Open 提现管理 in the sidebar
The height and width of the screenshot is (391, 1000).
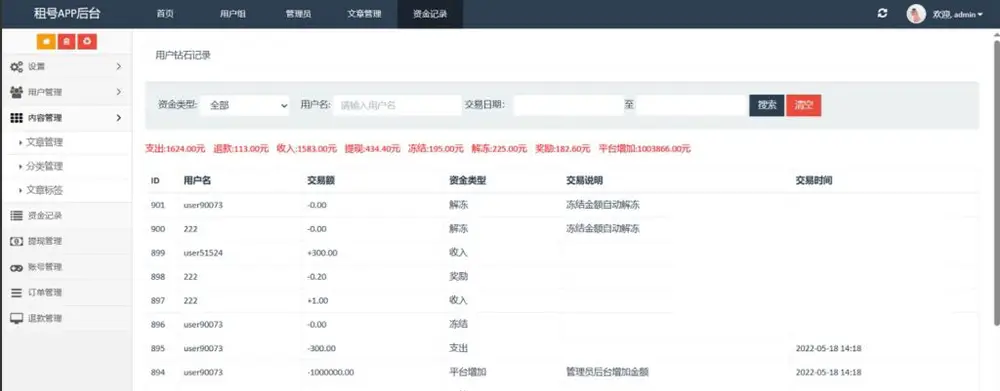pos(45,241)
